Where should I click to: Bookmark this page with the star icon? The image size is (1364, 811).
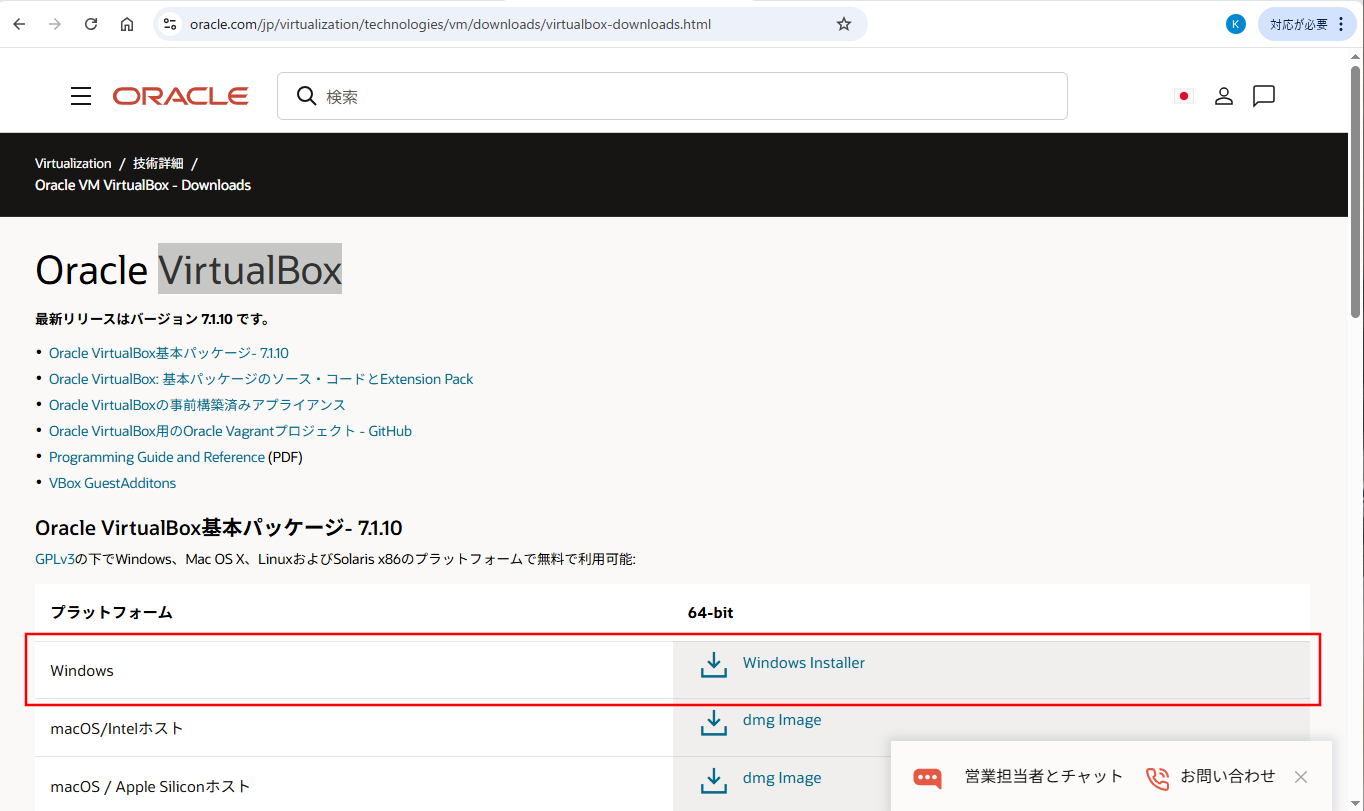coord(844,24)
